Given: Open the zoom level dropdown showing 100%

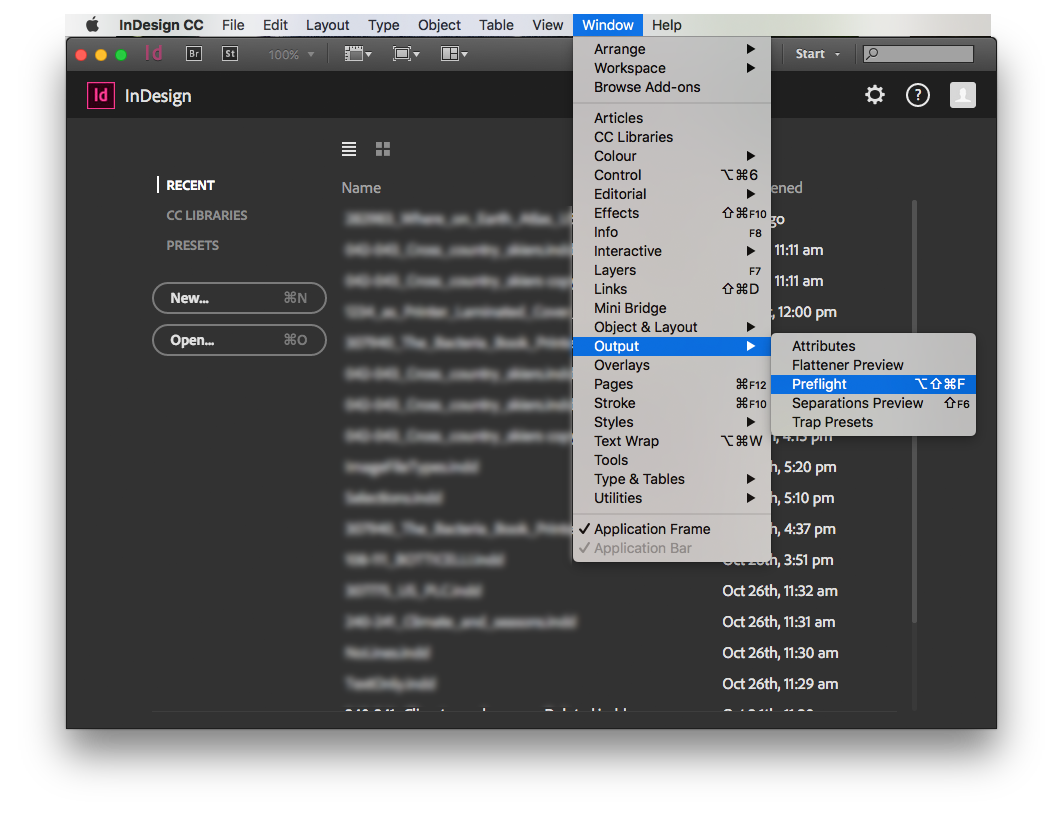Looking at the screenshot, I should tap(292, 54).
